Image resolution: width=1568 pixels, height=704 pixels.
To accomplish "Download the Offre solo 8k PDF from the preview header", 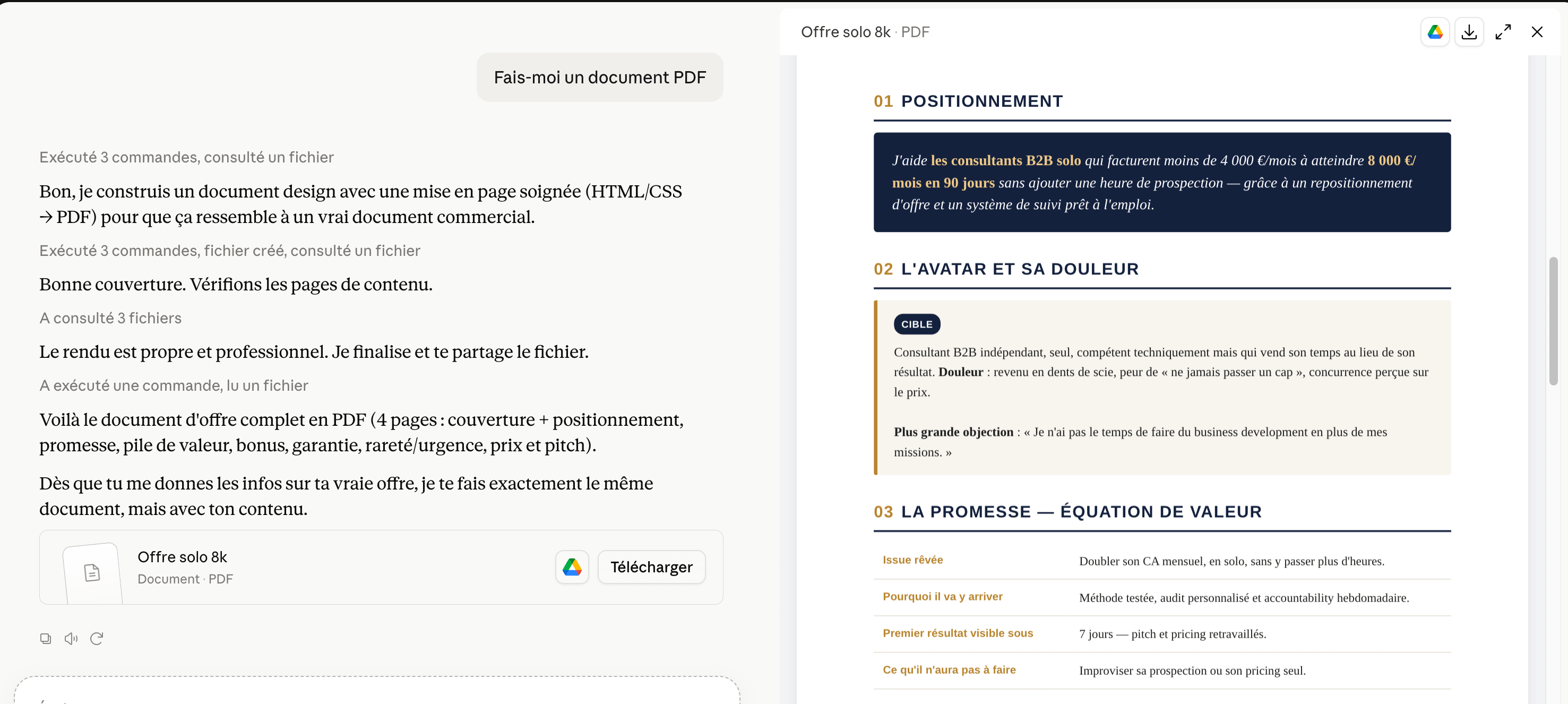I will pos(1469,32).
